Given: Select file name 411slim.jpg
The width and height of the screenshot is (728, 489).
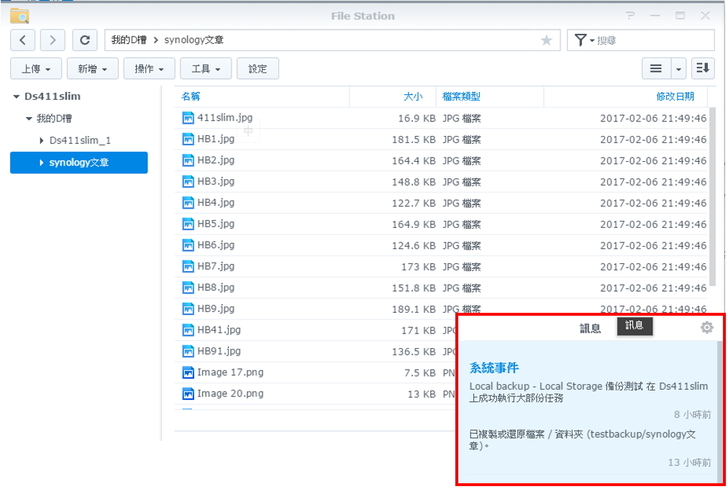Looking at the screenshot, I should click(225, 118).
